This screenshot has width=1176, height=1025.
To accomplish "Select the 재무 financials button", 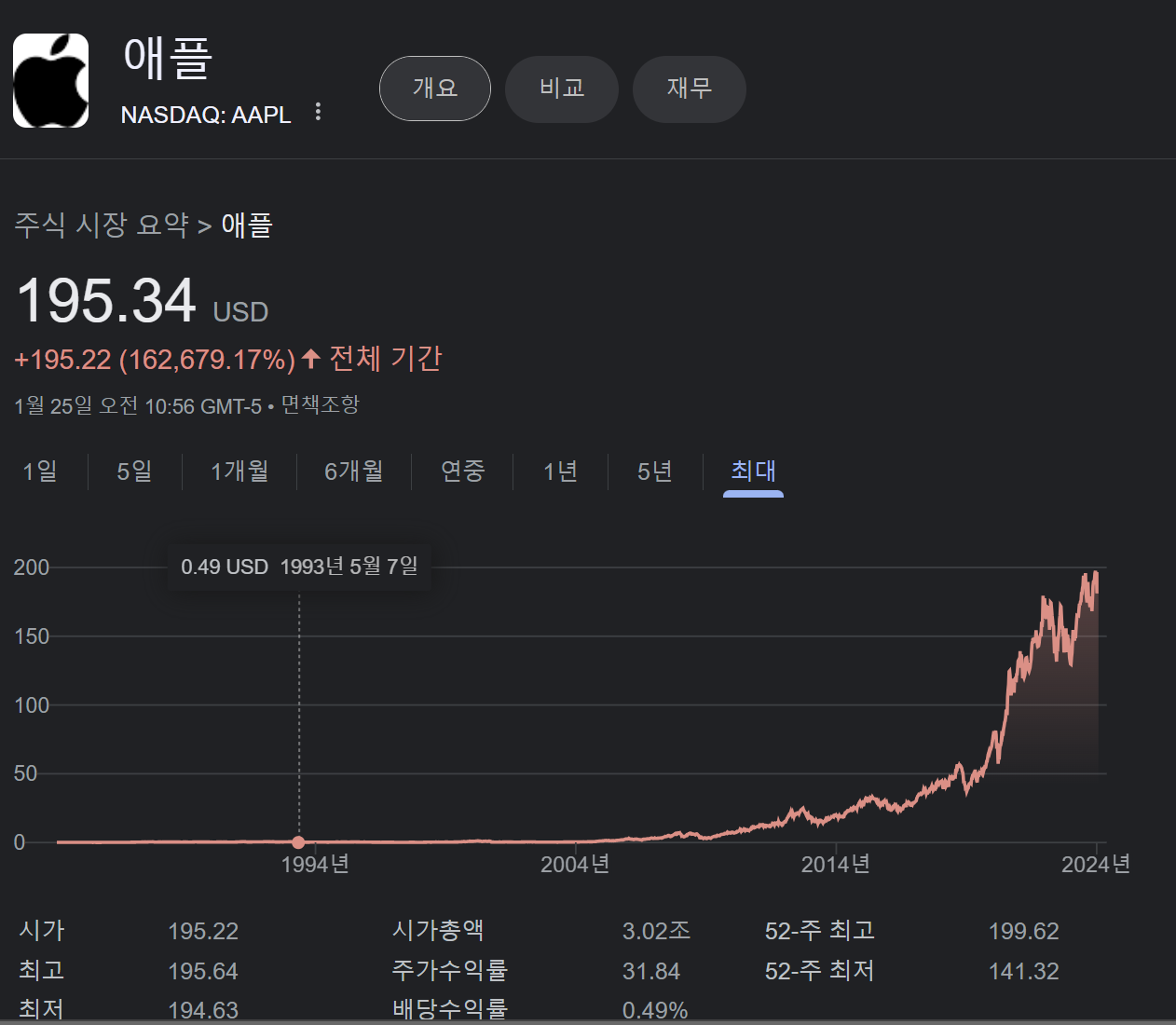I will 690,89.
